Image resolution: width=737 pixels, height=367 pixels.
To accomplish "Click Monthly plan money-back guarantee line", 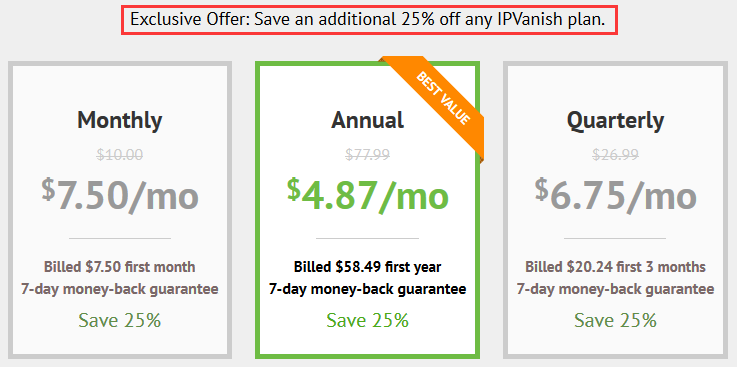I will click(x=120, y=289).
